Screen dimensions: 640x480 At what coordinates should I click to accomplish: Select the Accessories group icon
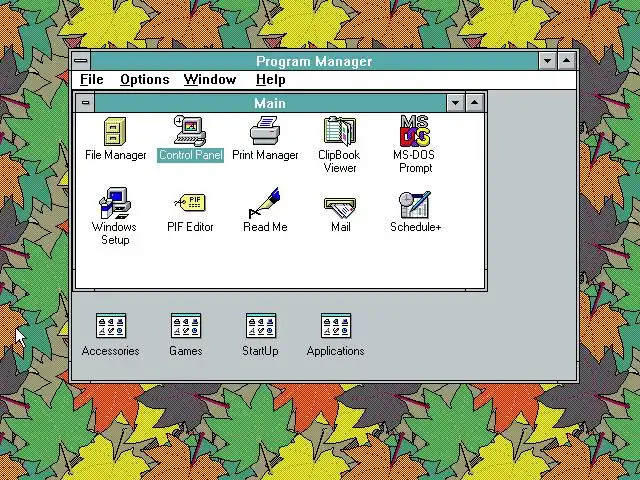pyautogui.click(x=111, y=326)
